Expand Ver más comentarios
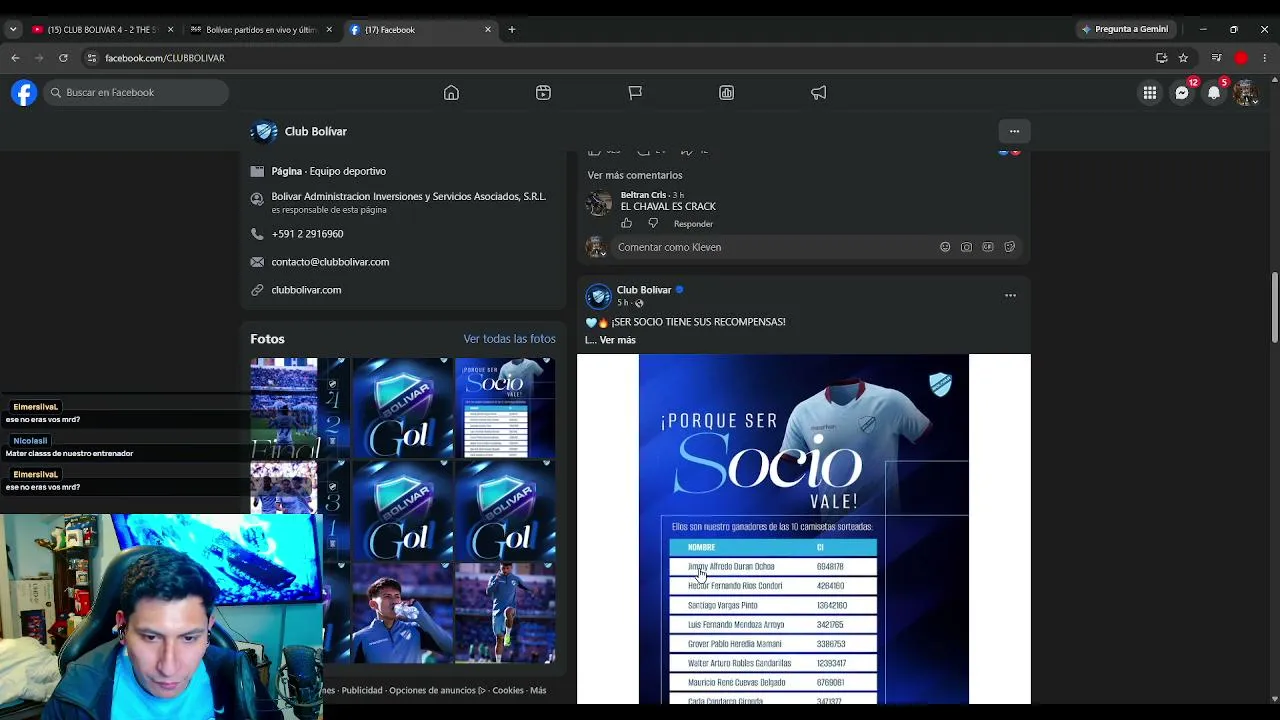The width and height of the screenshot is (1280, 720). tap(635, 175)
